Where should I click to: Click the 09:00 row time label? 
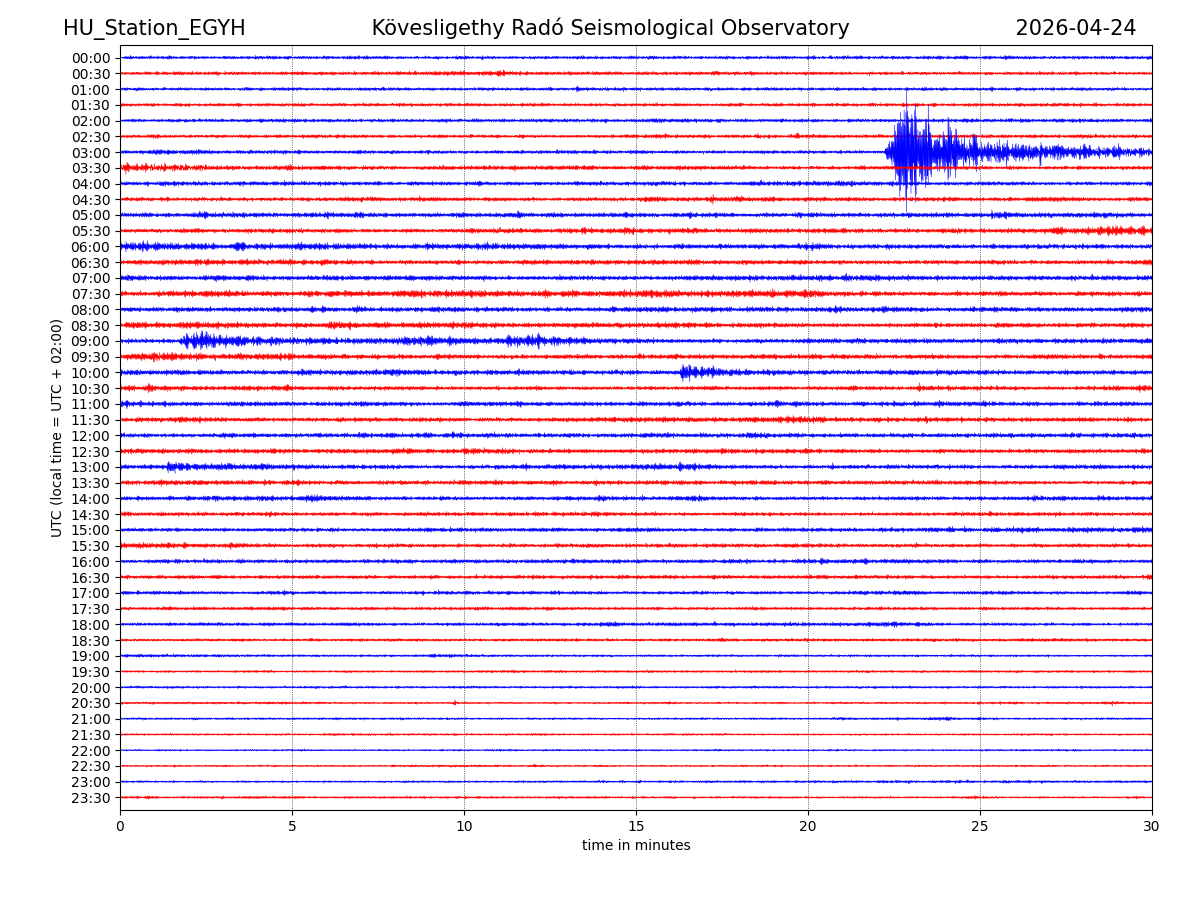(x=91, y=341)
